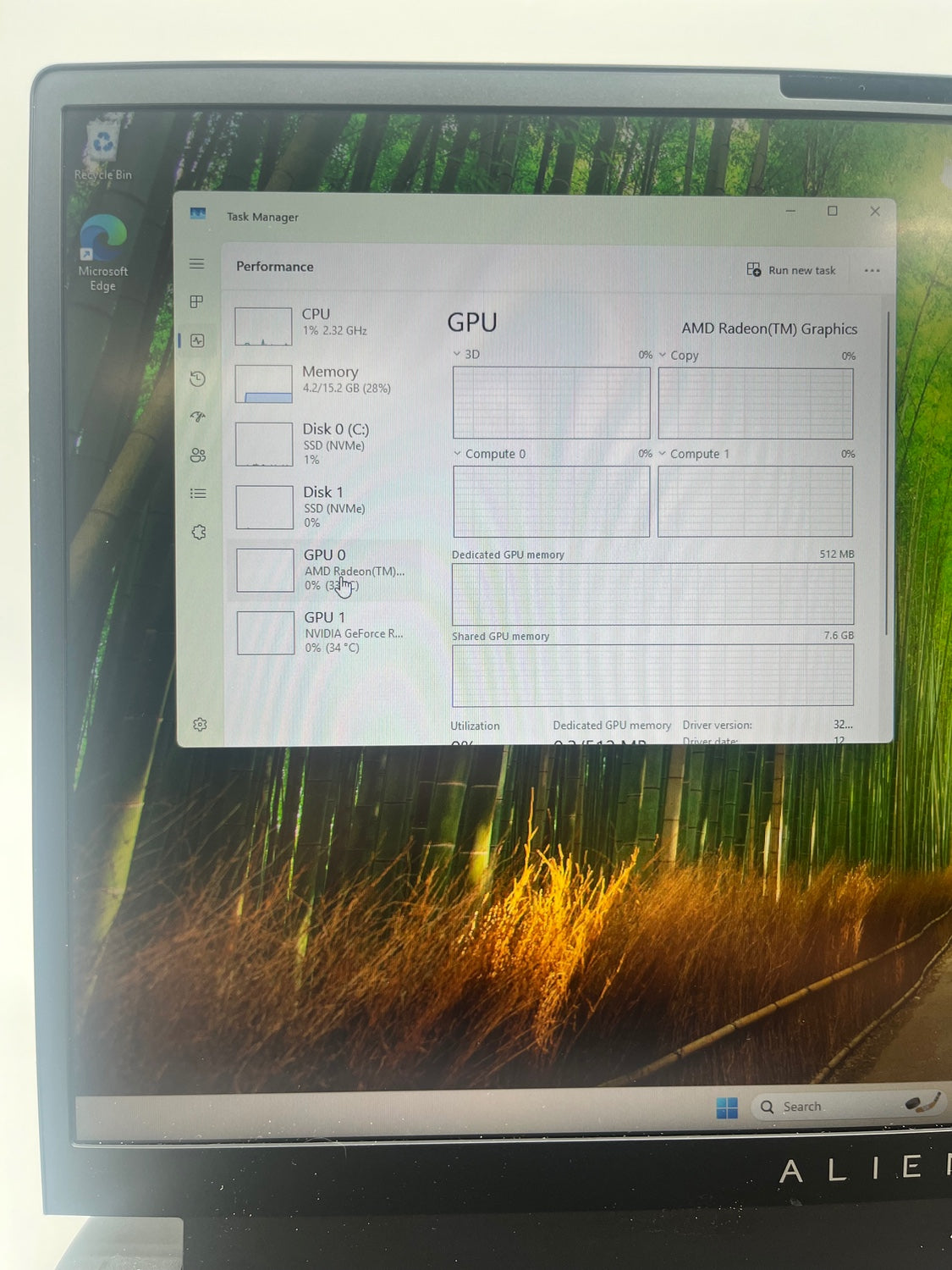
Task: Open the Services puzzle icon
Action: 199,533
